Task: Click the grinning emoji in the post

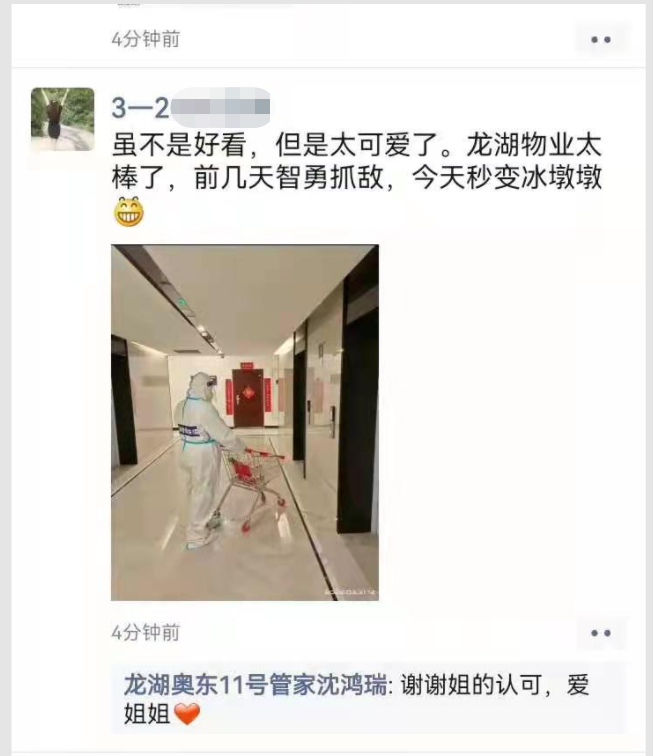Action: pyautogui.click(x=129, y=212)
